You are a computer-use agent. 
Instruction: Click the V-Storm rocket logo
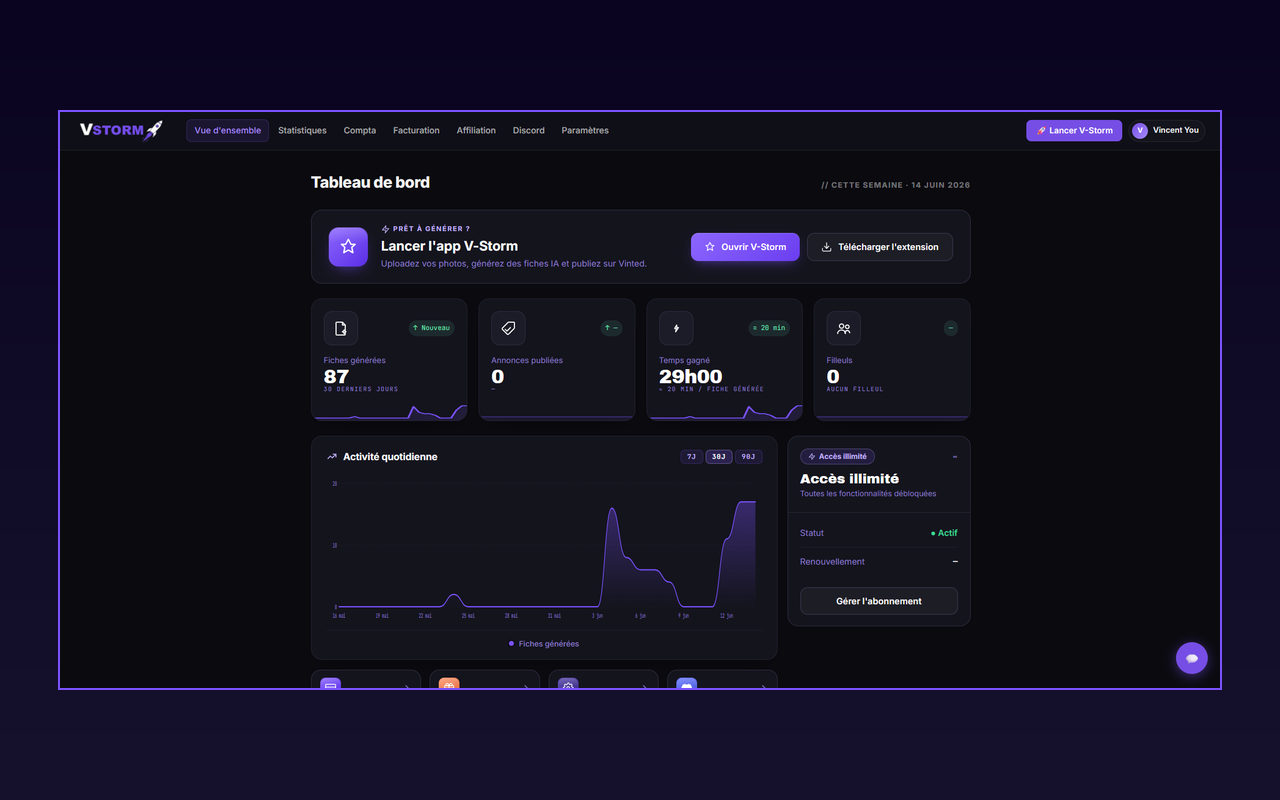pos(121,130)
